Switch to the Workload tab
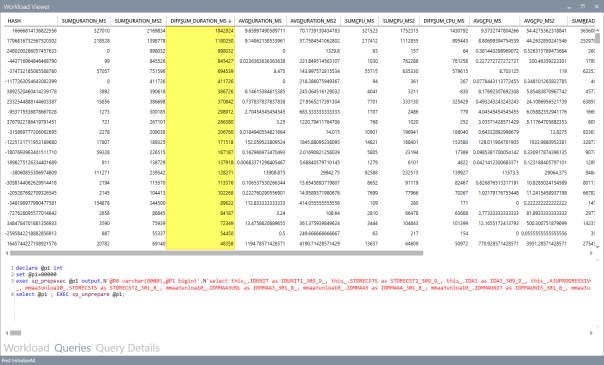This screenshot has height=365, width=604. coord(27,348)
